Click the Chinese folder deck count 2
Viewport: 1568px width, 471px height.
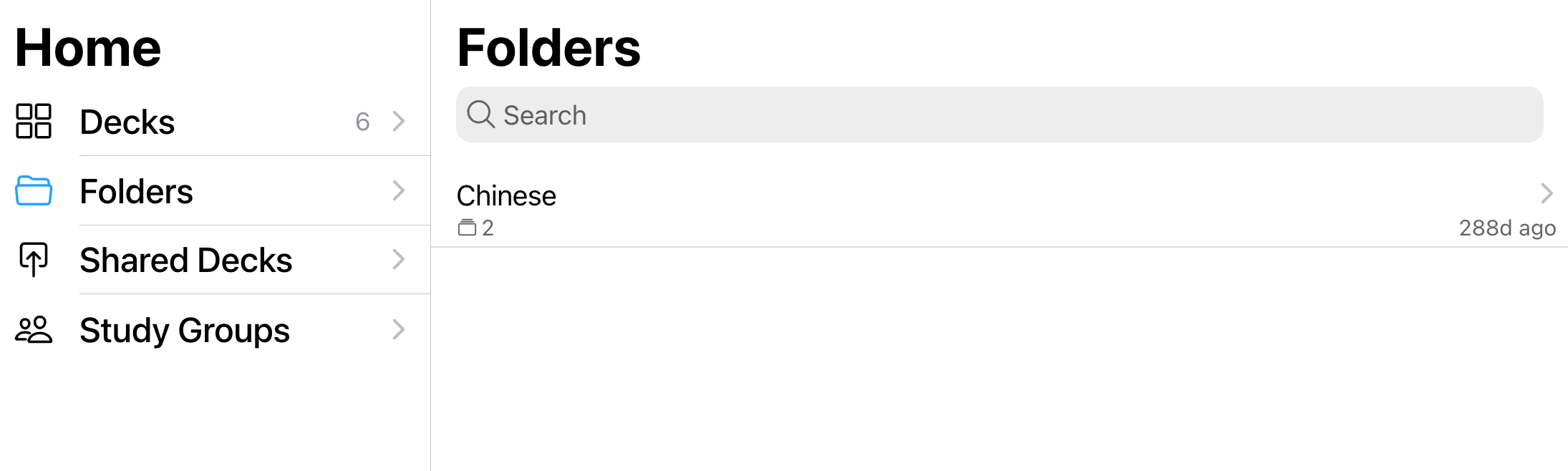coord(488,228)
